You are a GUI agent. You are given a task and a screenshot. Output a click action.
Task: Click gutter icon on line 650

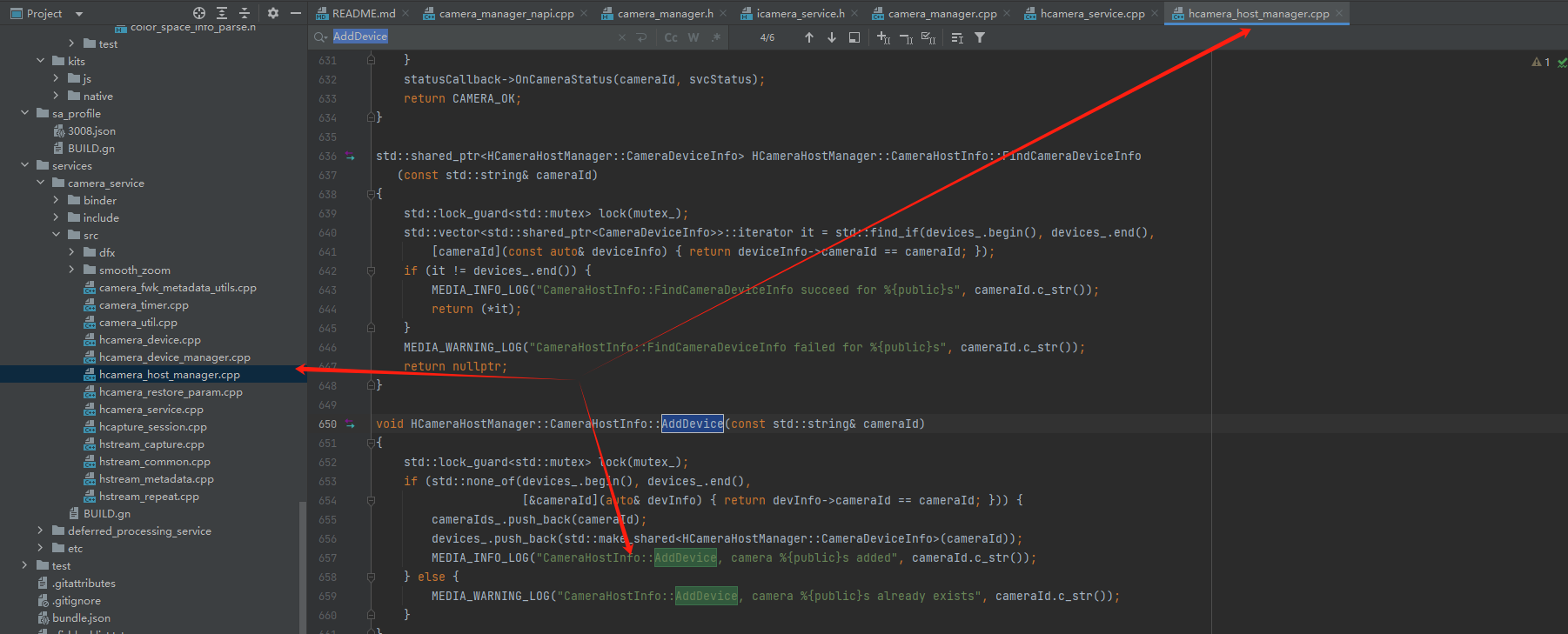(350, 424)
